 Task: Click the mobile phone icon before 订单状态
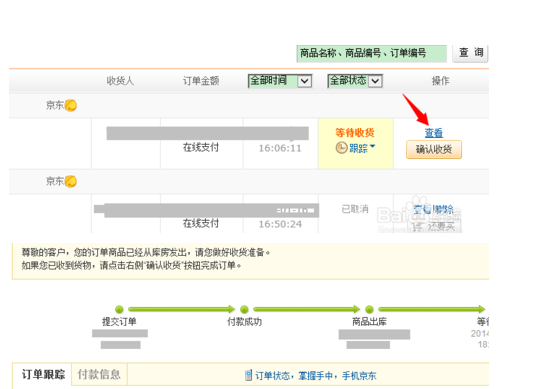click(249, 375)
